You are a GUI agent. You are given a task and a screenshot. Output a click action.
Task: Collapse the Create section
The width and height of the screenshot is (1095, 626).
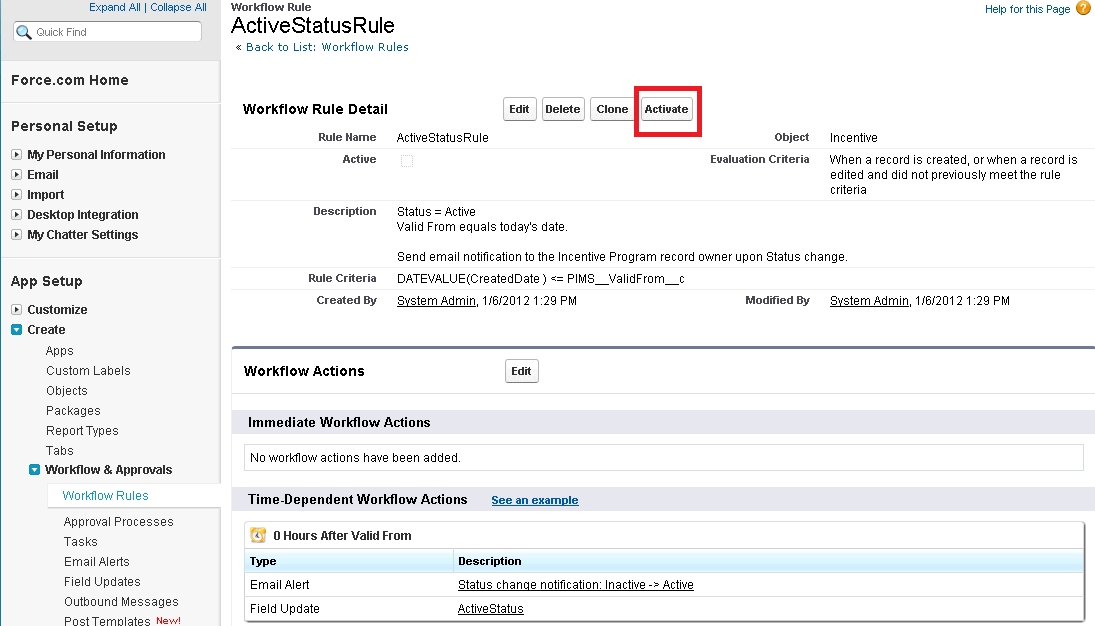point(16,330)
